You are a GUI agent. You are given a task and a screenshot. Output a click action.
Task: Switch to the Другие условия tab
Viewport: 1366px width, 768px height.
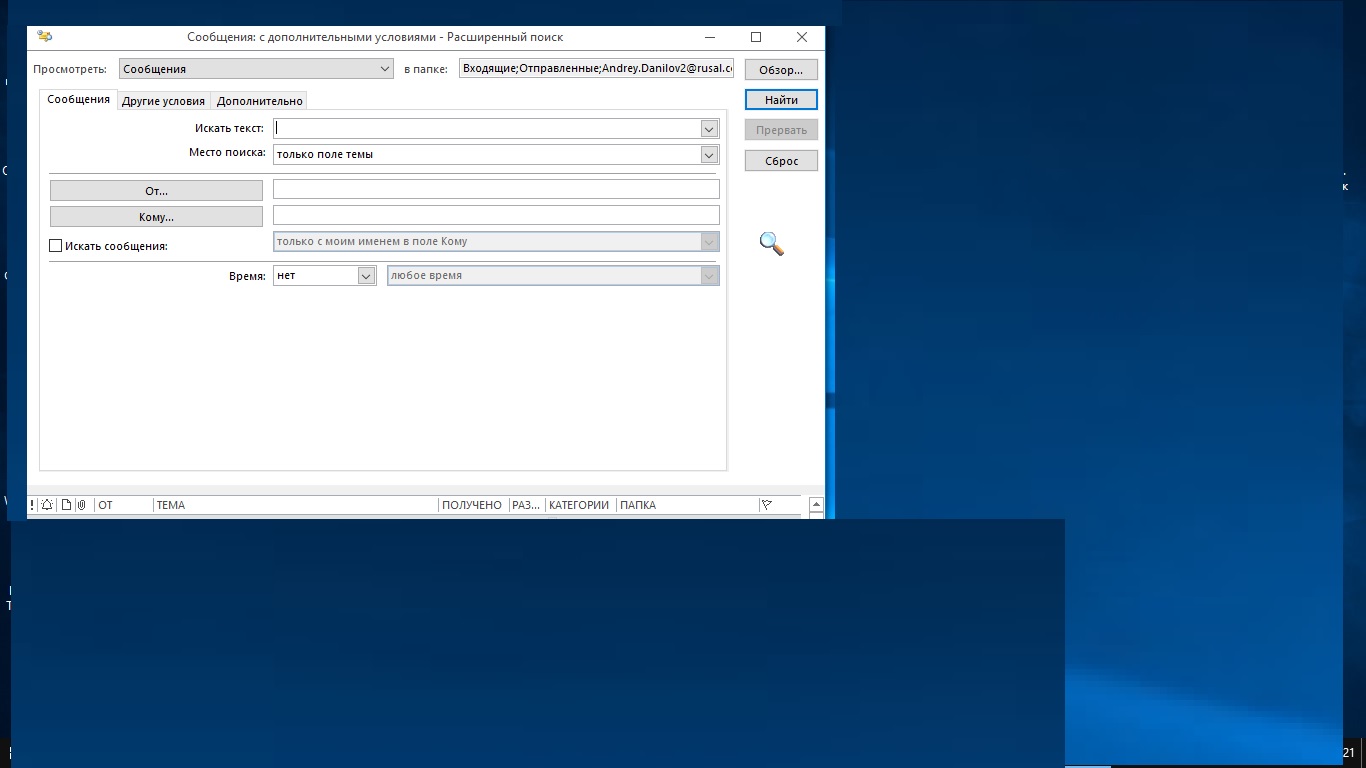(163, 101)
